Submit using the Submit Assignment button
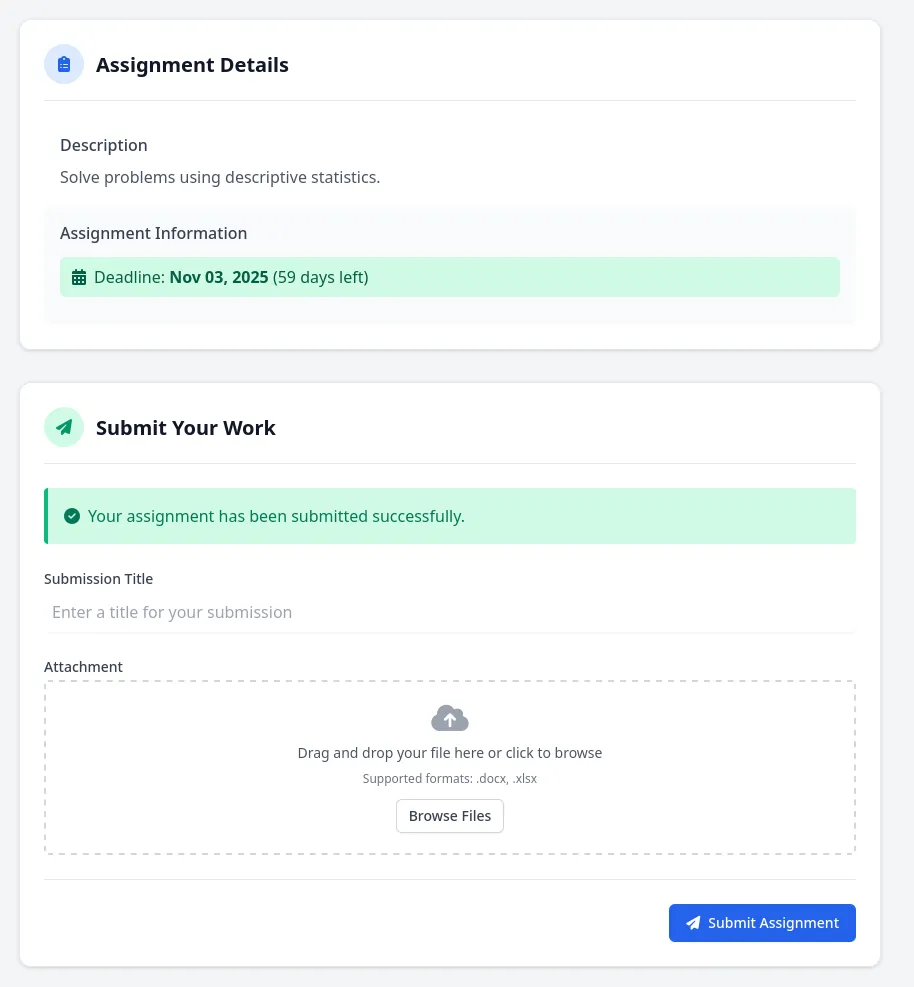Viewport: 914px width, 987px height. pos(762,923)
